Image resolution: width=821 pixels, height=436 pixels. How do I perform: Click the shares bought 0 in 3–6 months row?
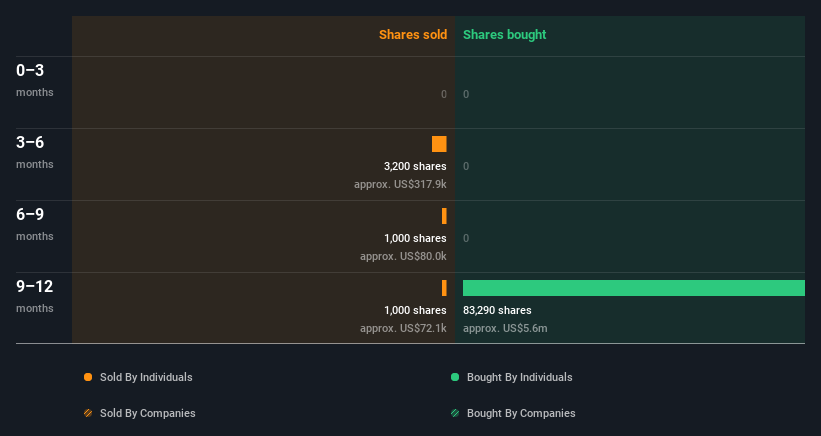tap(466, 166)
